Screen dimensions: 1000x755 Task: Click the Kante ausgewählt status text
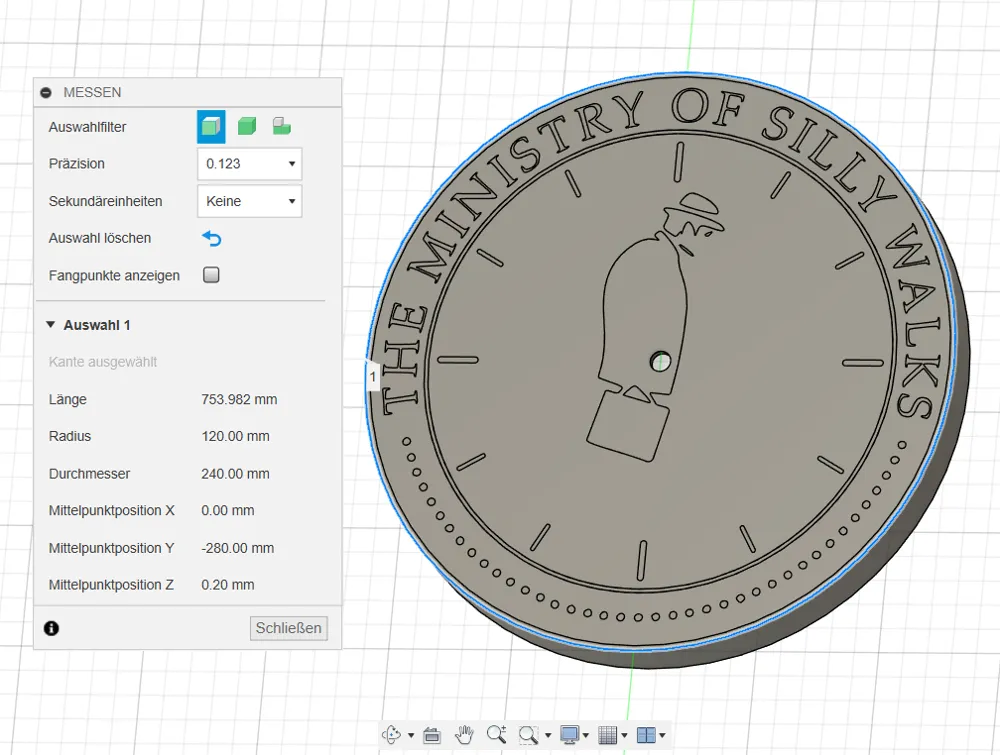103,362
